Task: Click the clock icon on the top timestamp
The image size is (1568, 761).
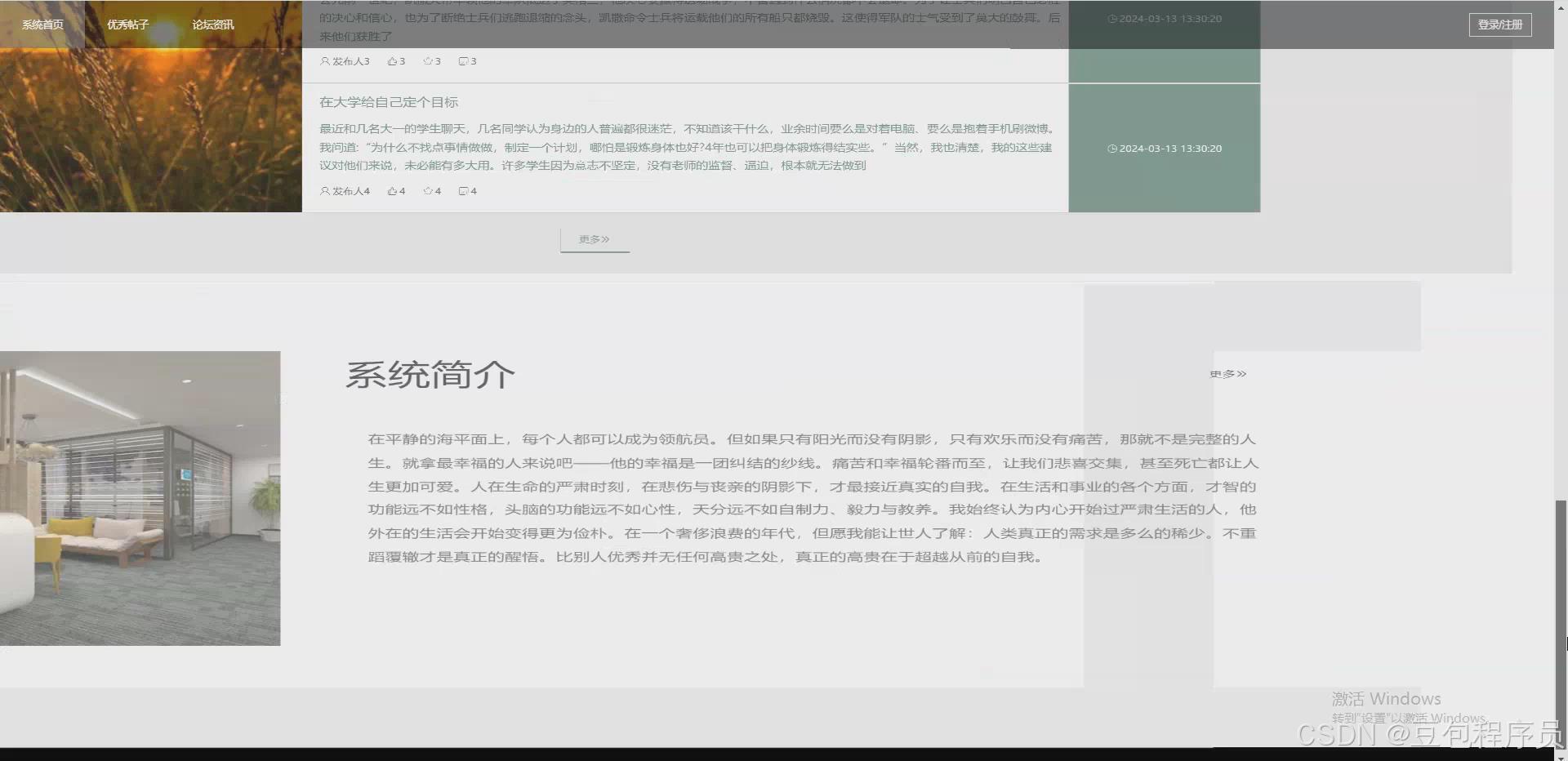Action: tap(1111, 18)
